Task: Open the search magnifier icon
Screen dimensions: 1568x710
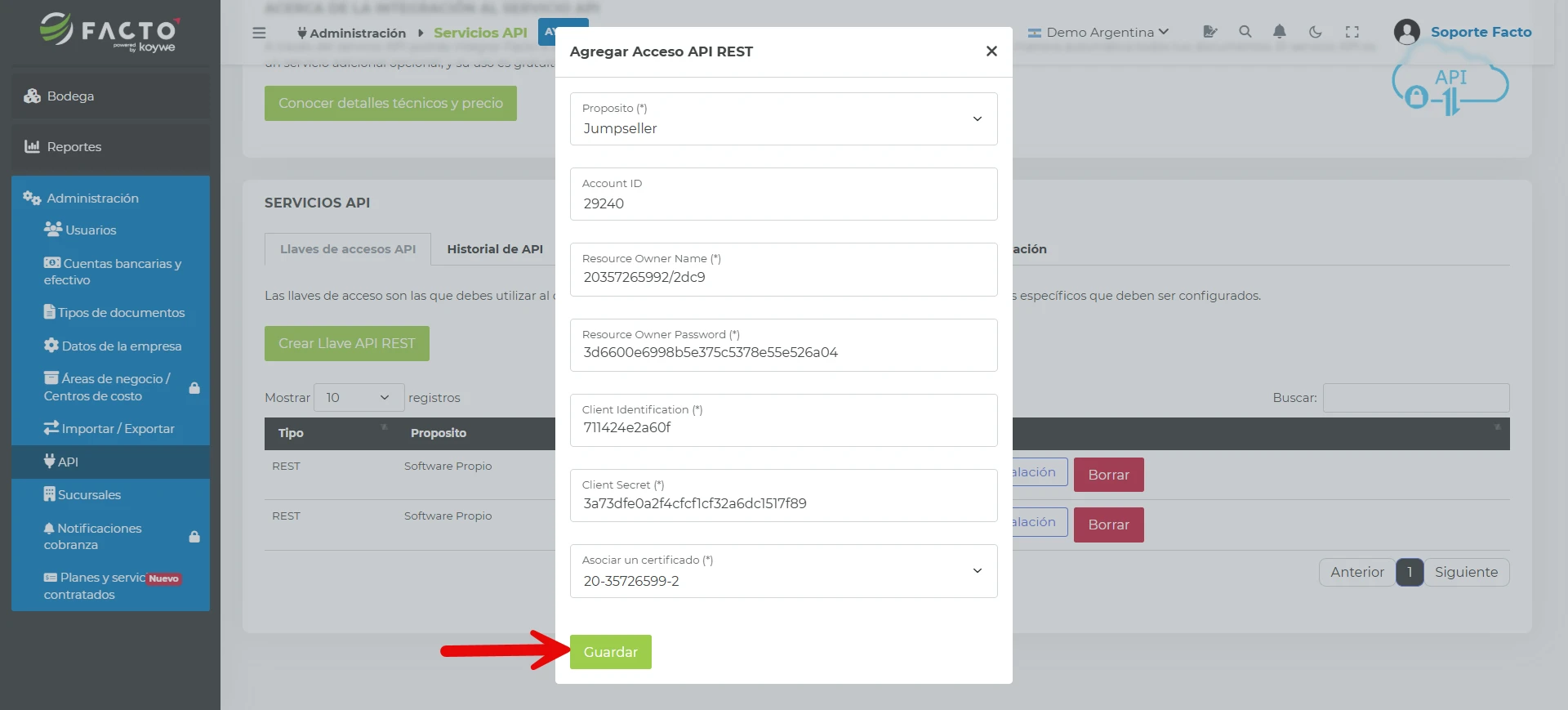Action: pos(1245,32)
